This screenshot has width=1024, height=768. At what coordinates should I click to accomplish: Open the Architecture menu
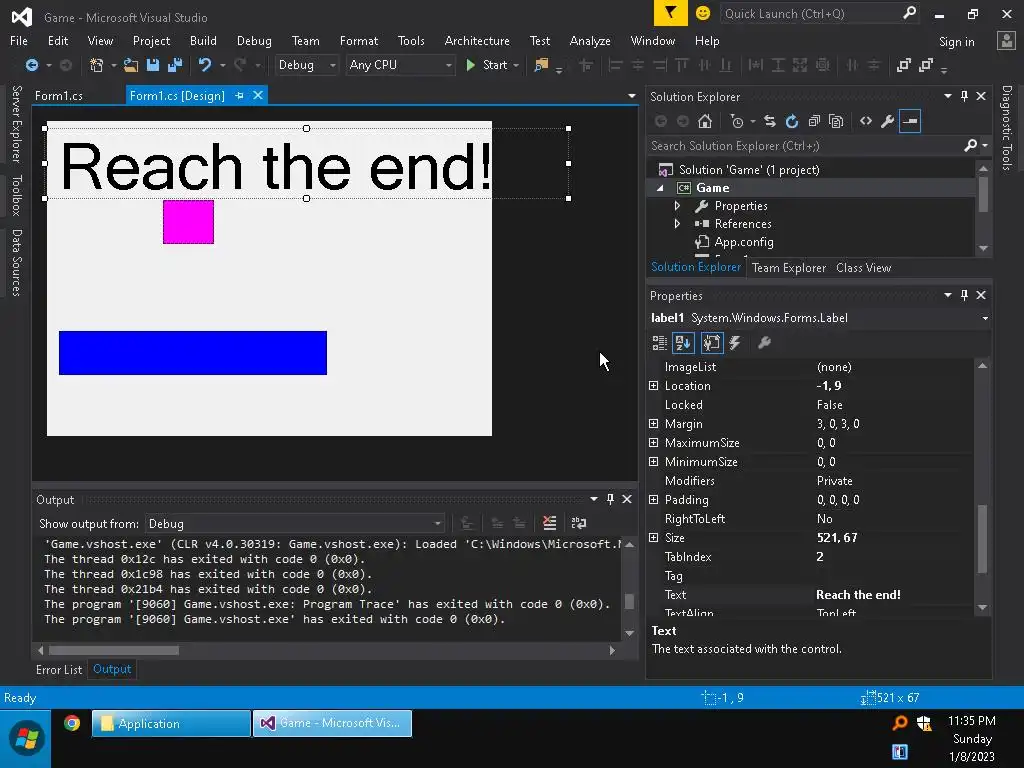pos(477,40)
